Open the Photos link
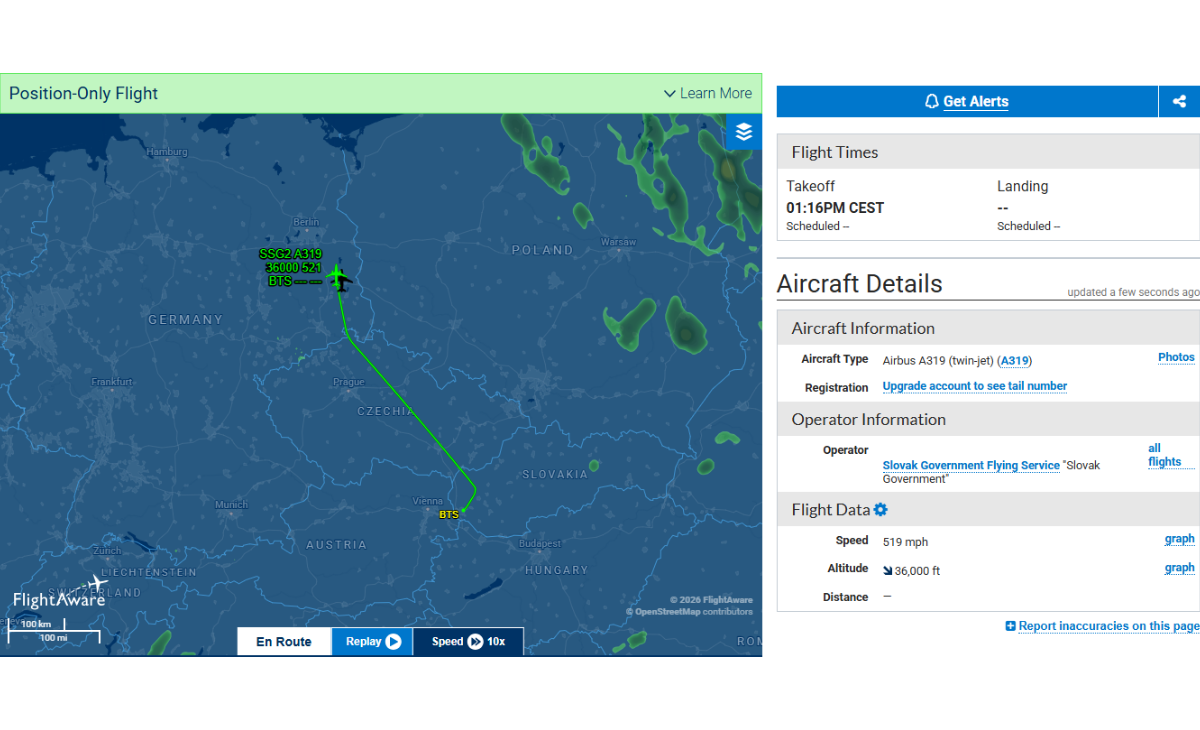 click(1176, 357)
